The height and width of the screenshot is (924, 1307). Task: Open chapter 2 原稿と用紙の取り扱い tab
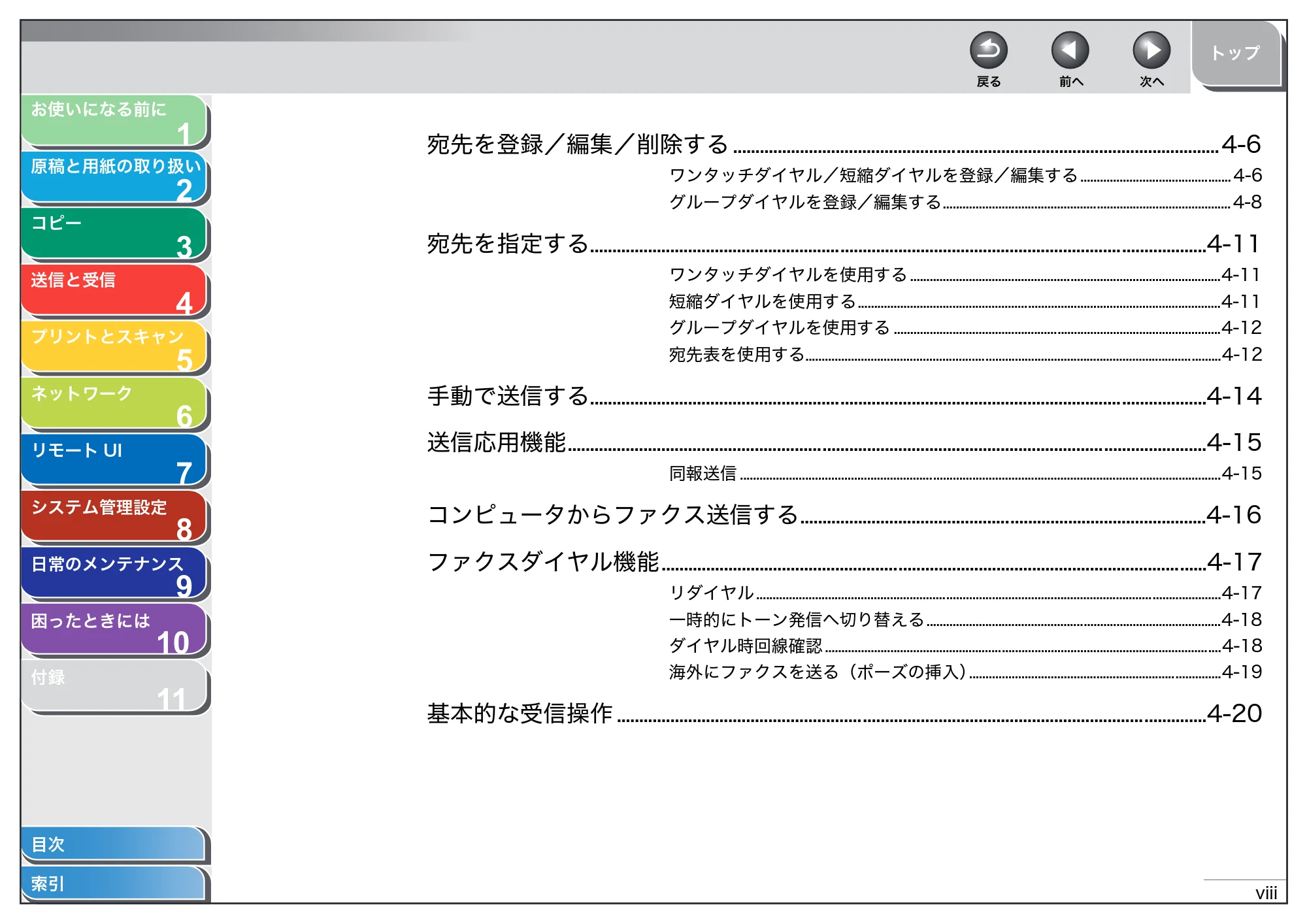(114, 177)
